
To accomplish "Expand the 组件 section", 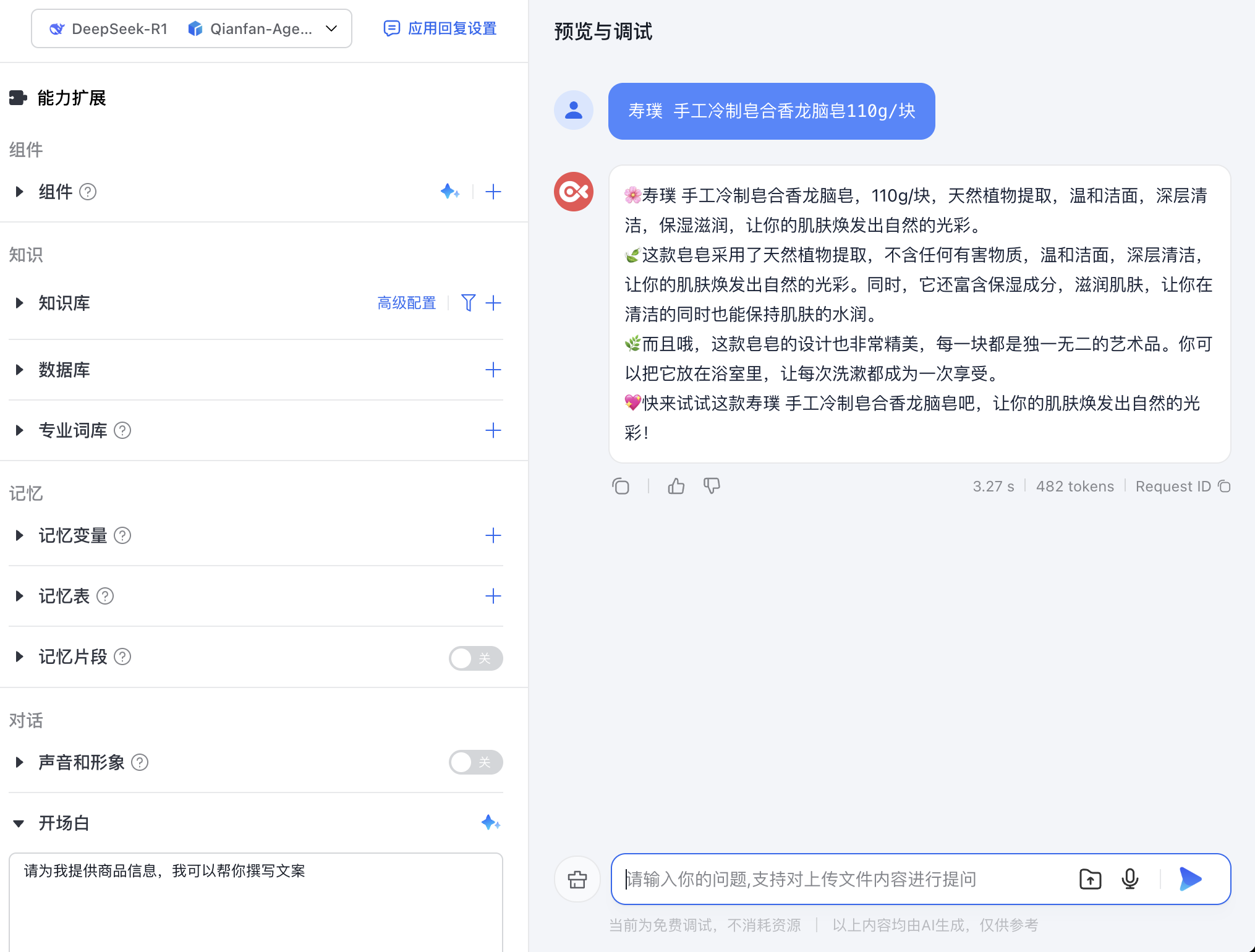I will 19,192.
